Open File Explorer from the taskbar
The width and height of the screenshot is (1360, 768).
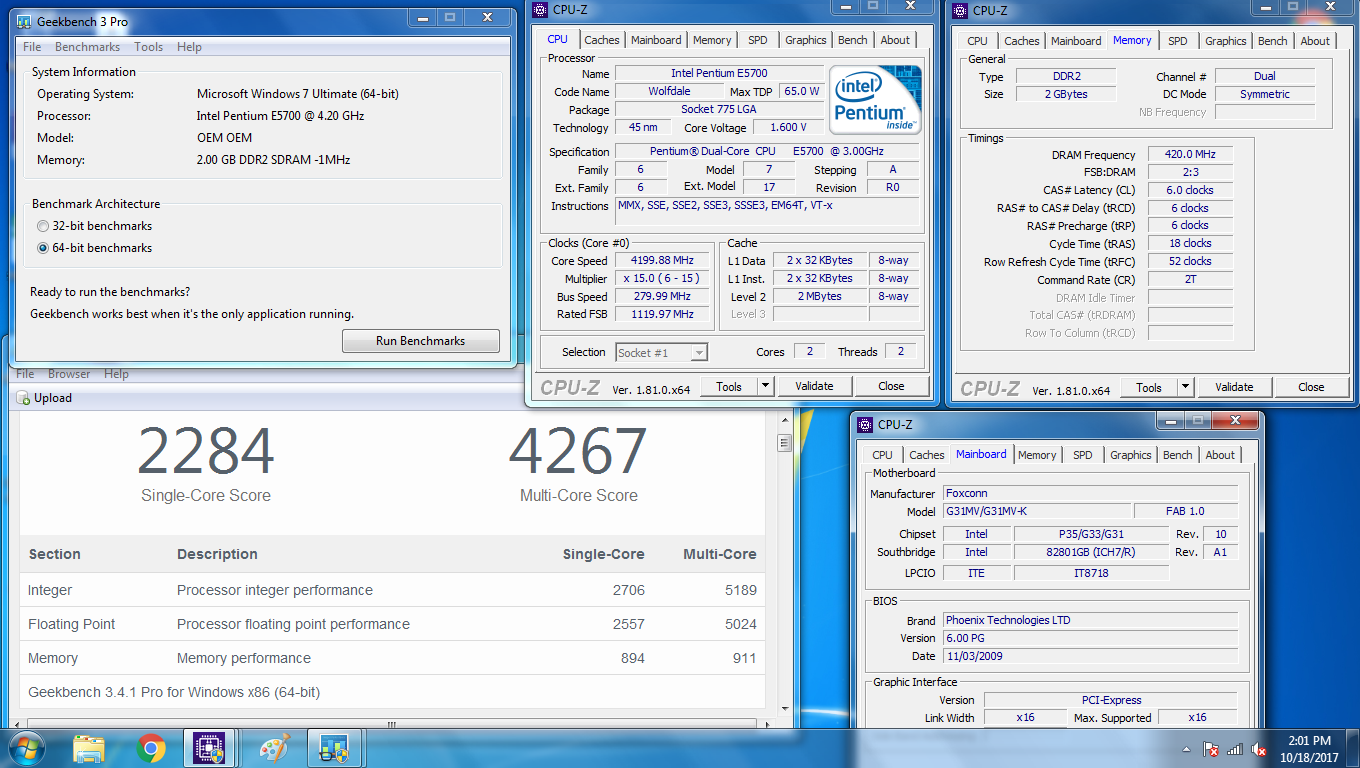click(x=89, y=748)
